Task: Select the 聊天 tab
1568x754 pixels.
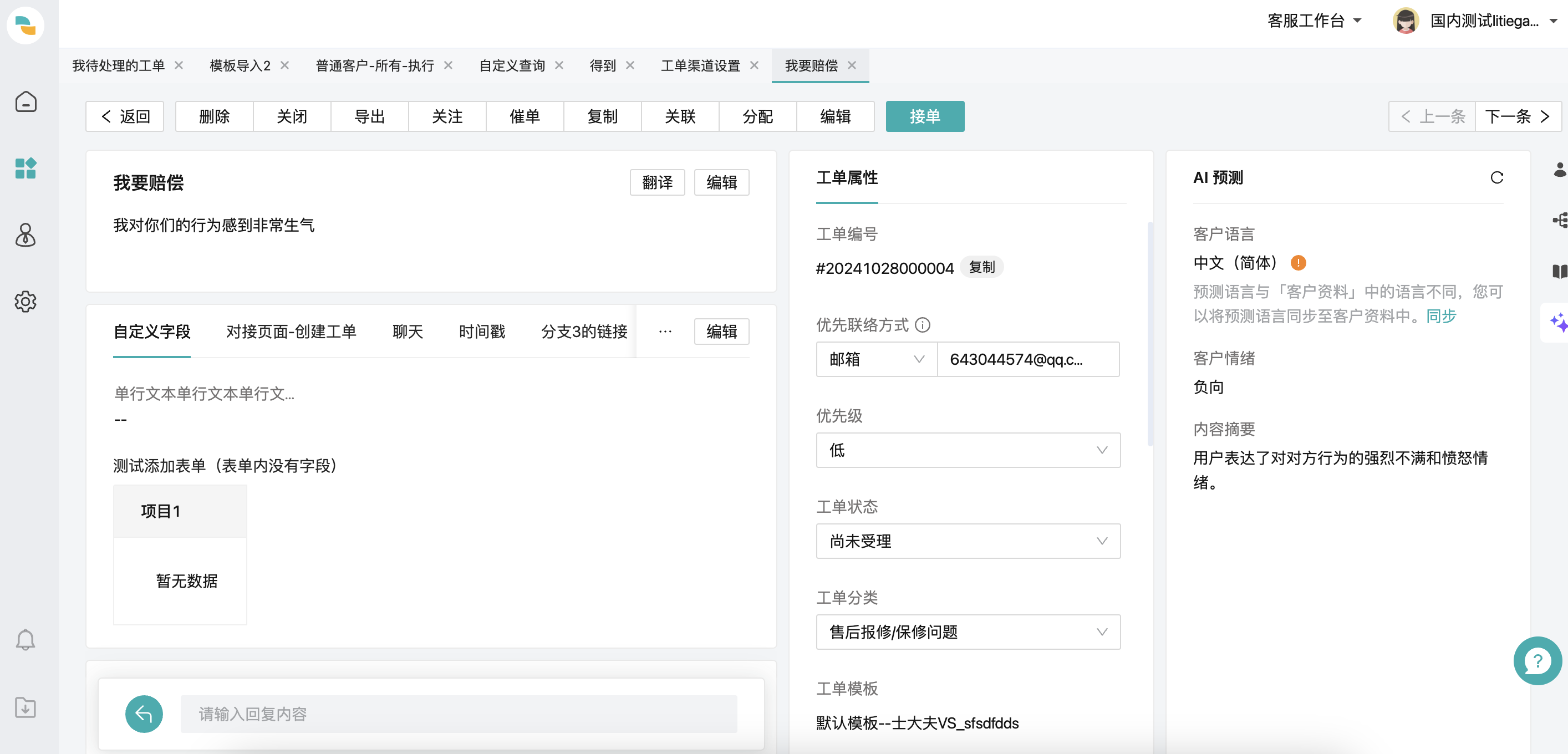Action: click(408, 332)
